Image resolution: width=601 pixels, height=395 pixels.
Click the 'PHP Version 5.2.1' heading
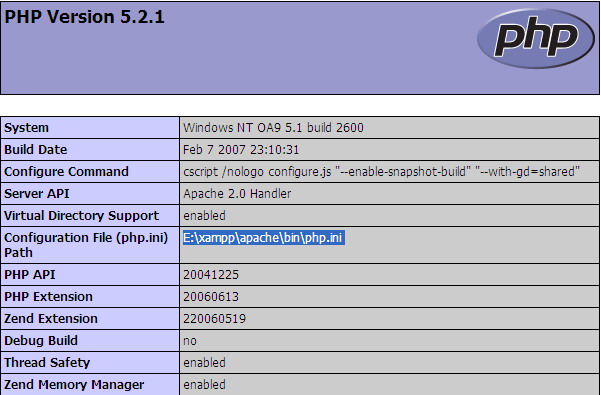point(84,17)
